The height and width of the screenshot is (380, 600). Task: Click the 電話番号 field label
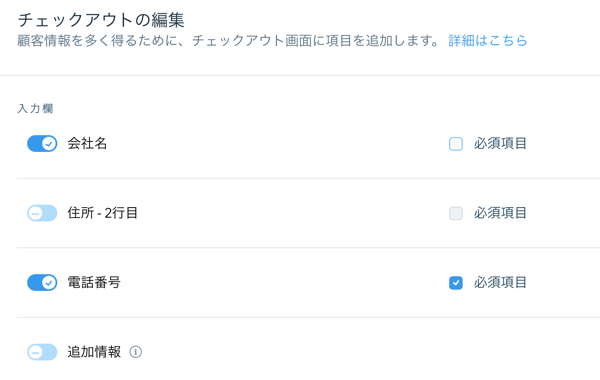click(94, 282)
